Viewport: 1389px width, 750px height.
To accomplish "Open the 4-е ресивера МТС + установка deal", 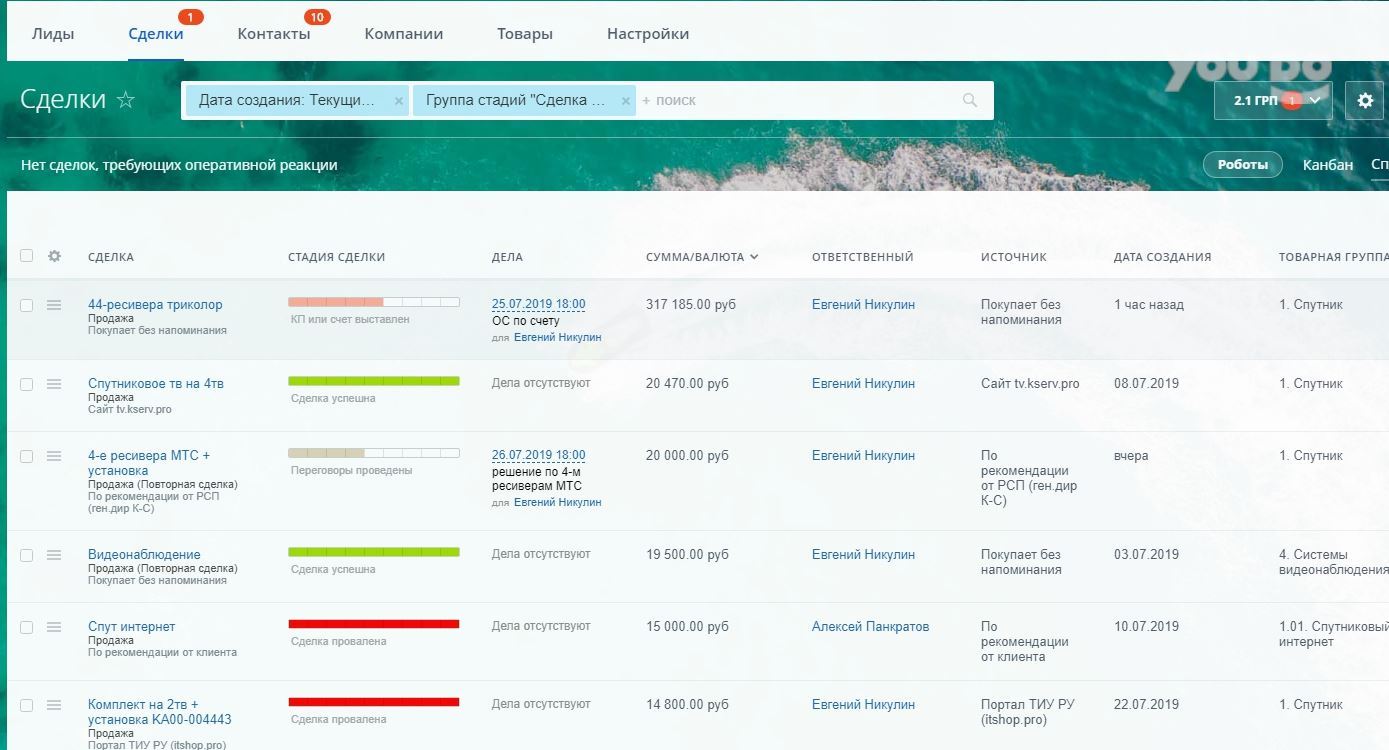I will [x=149, y=463].
